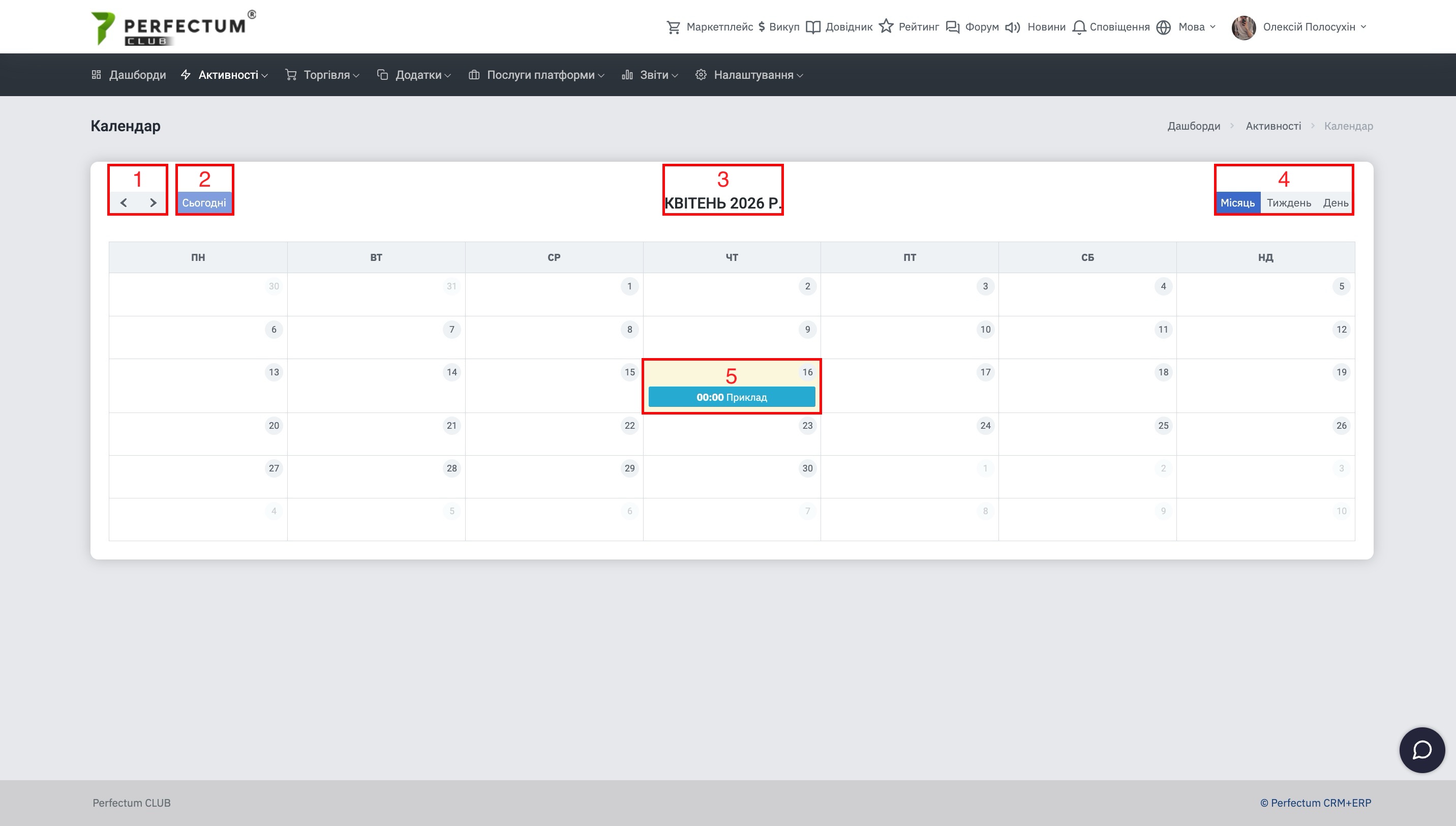Go to the previous month arrow
Viewport: 1456px width, 826px height.
(124, 202)
